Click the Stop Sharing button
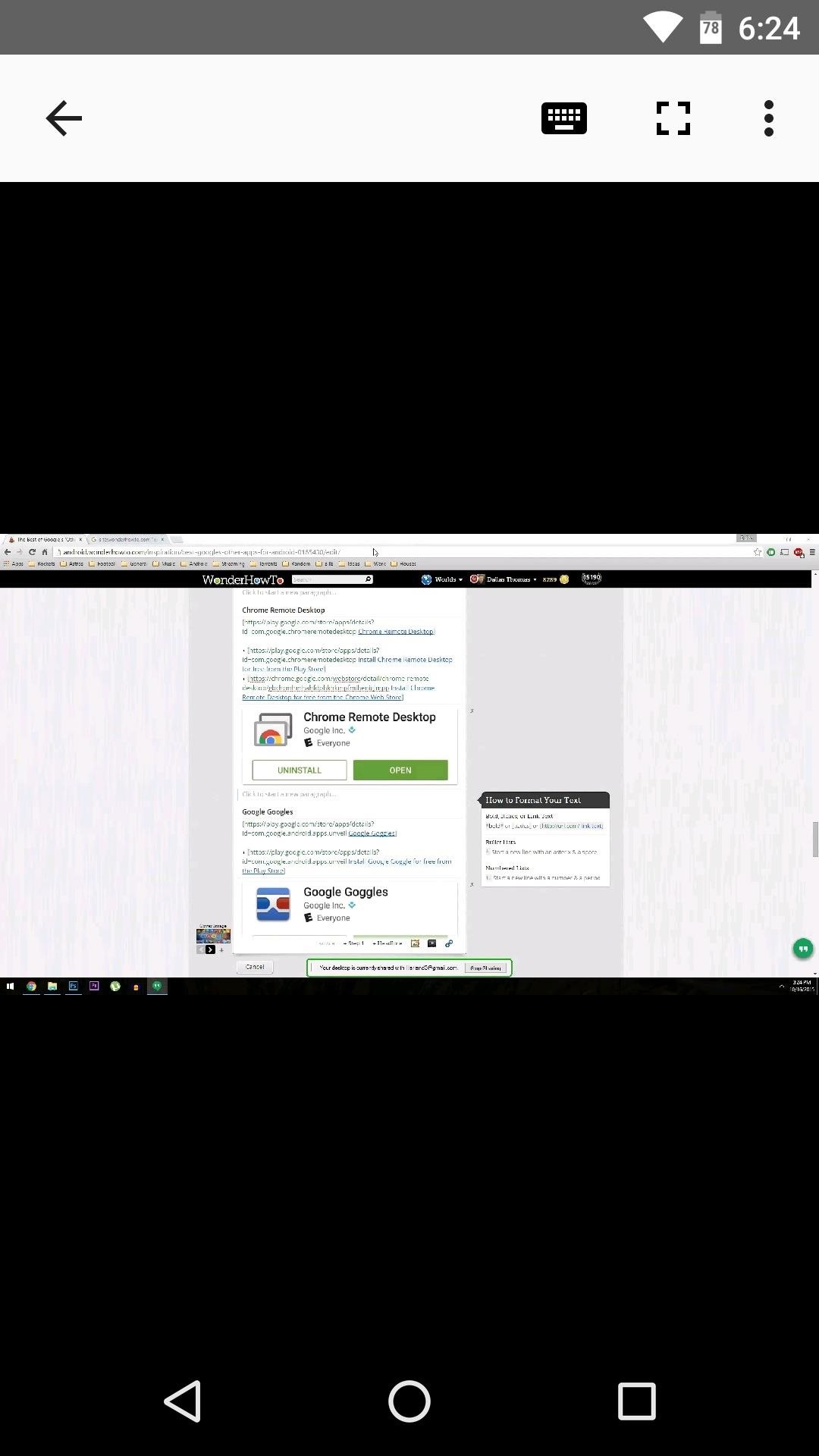This screenshot has width=819, height=1456. pyautogui.click(x=486, y=968)
